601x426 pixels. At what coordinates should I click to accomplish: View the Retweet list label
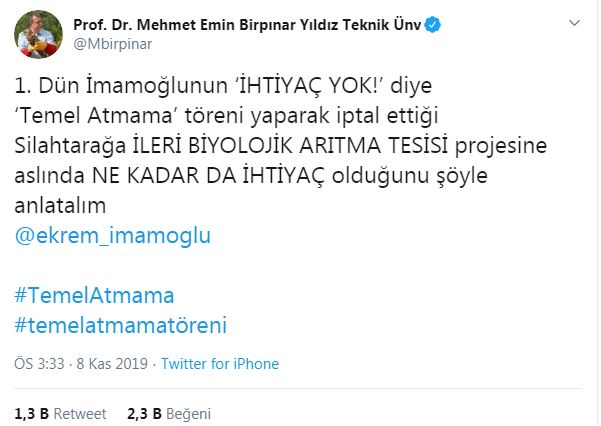click(80, 414)
